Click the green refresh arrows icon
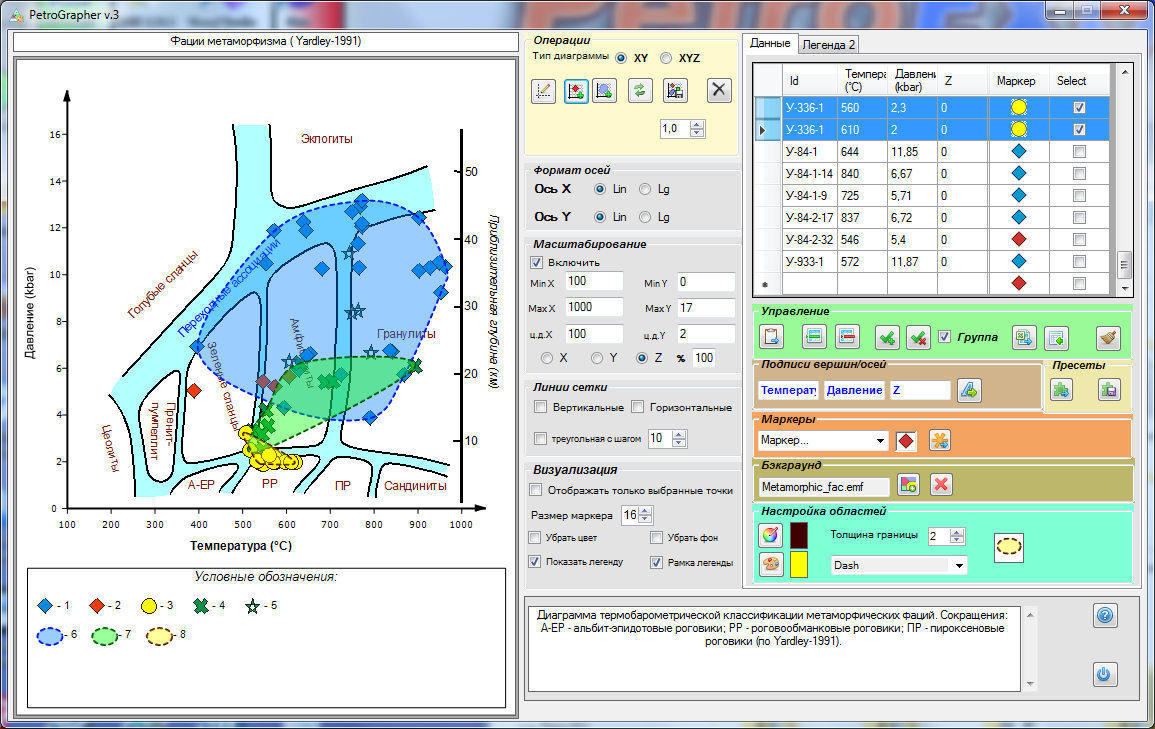 640,91
